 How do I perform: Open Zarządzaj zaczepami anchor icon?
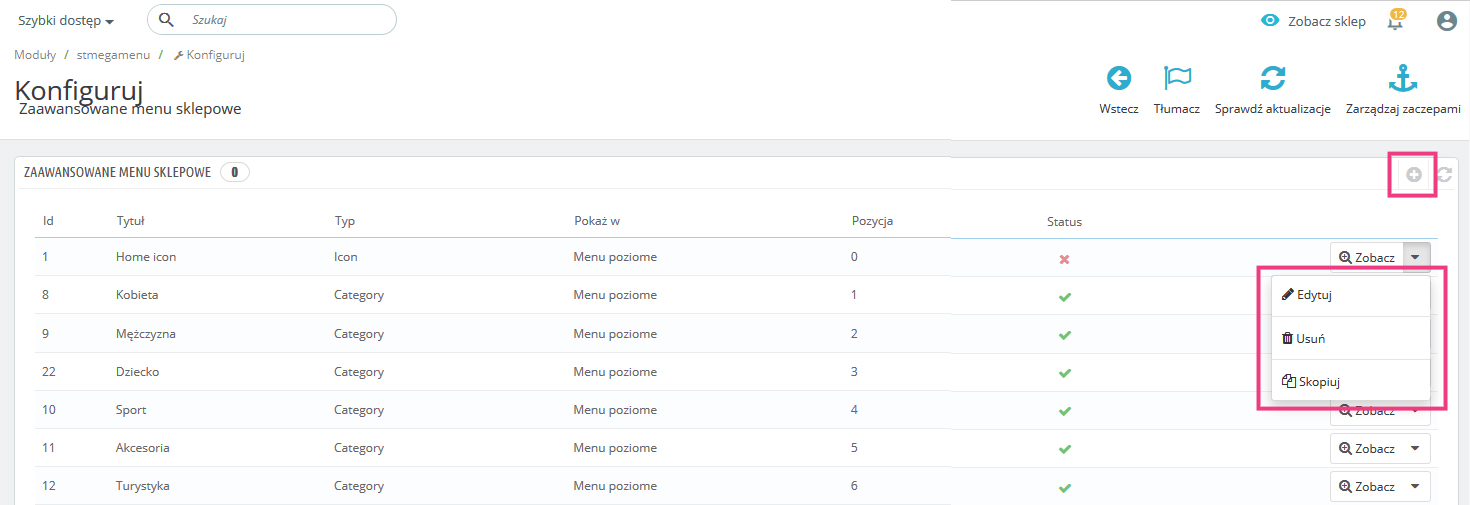click(1403, 79)
